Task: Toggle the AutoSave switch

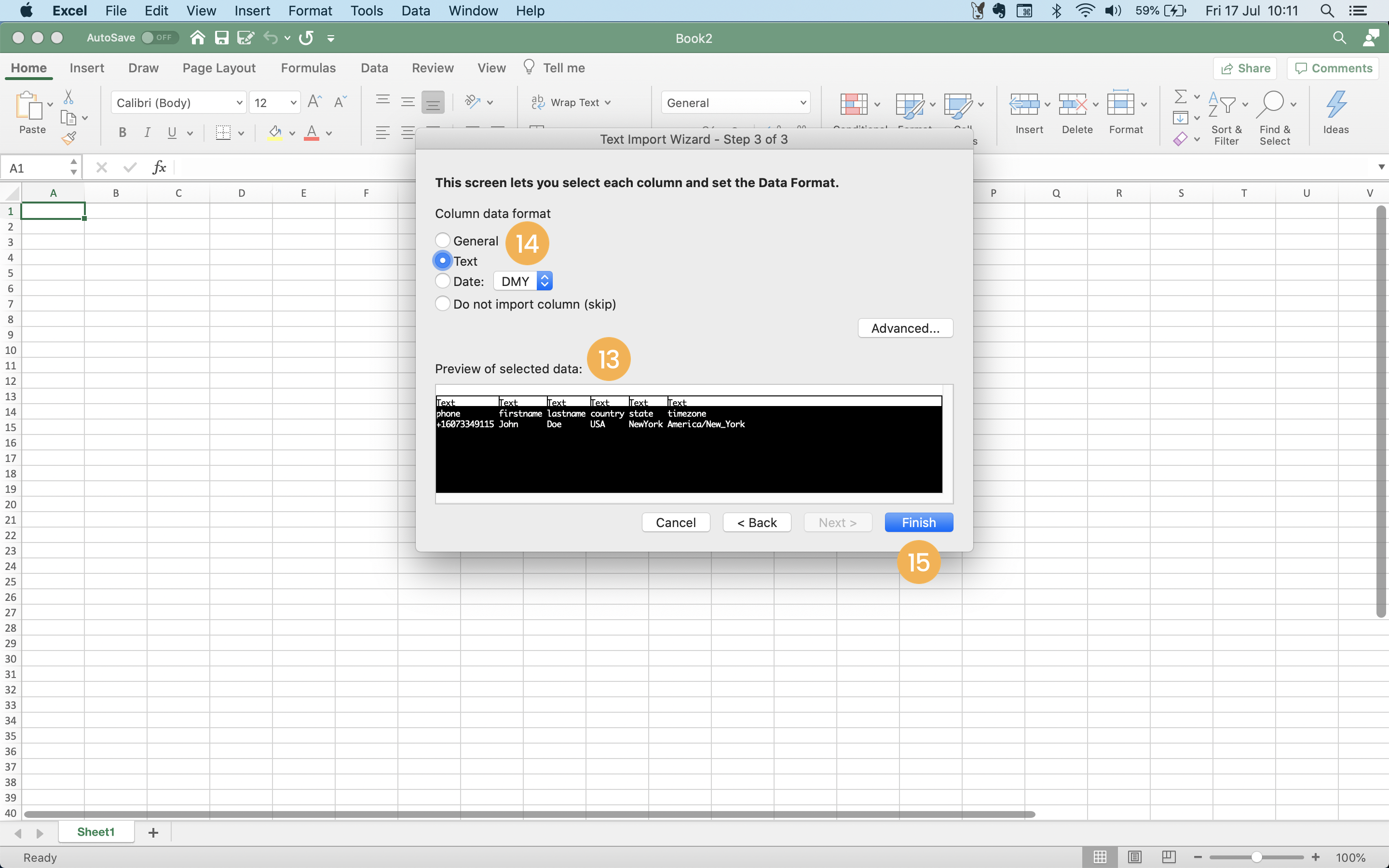Action: (x=159, y=37)
